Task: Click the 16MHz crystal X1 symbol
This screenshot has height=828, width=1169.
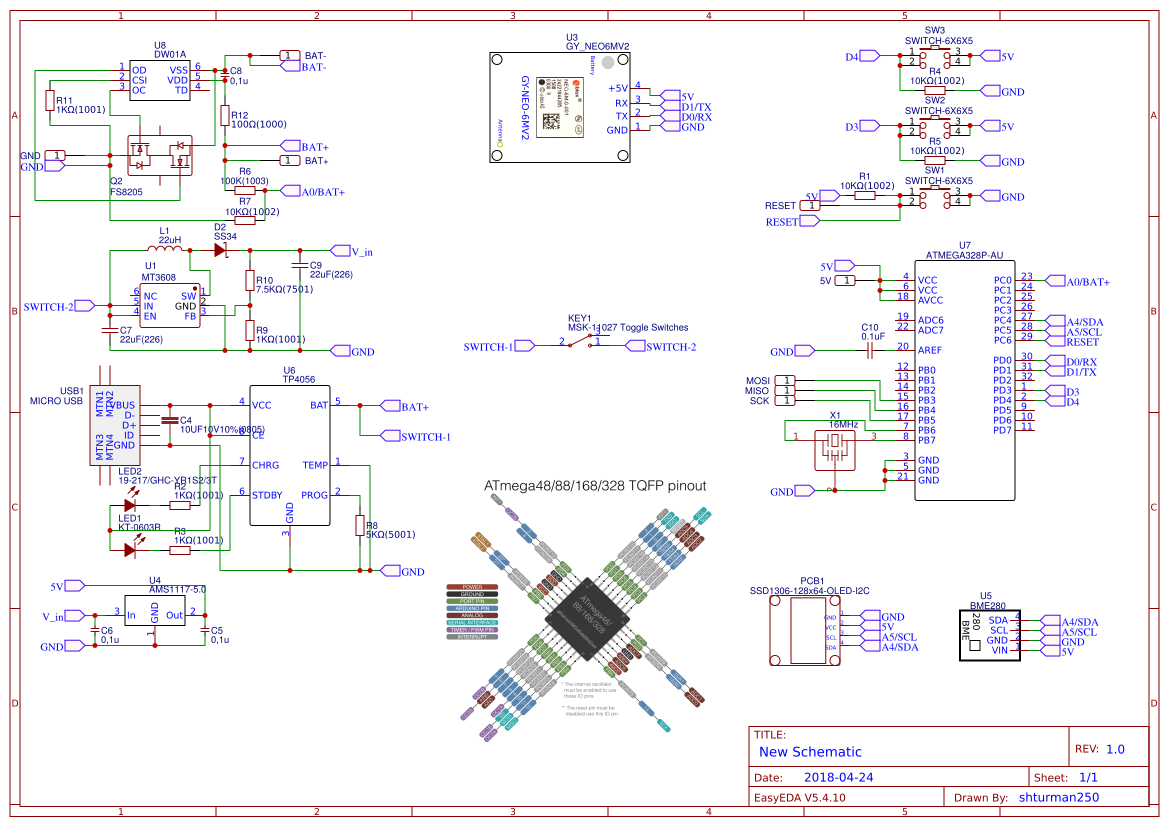Action: pyautogui.click(x=835, y=450)
